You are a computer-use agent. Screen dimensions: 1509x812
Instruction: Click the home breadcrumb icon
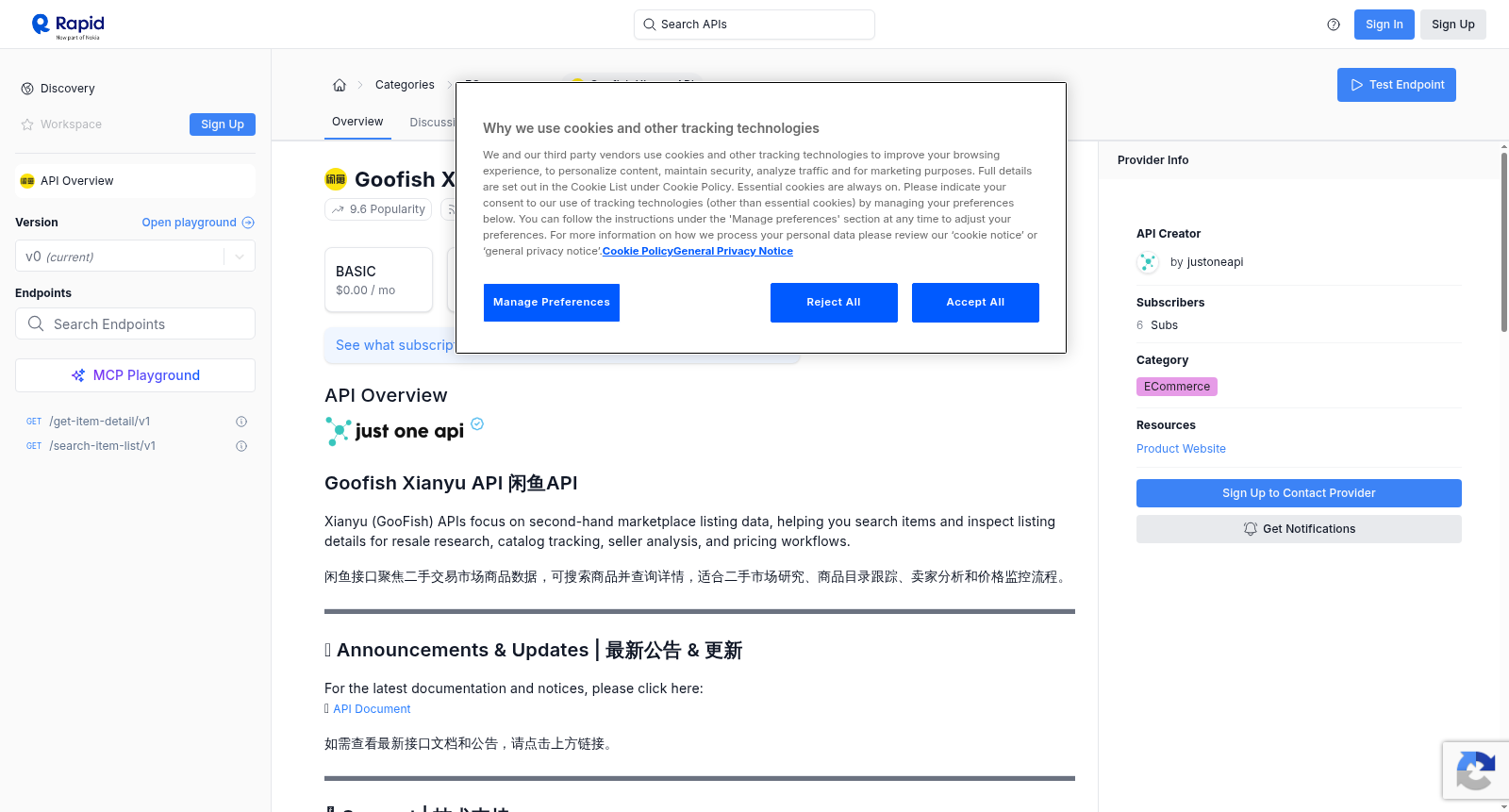(340, 85)
